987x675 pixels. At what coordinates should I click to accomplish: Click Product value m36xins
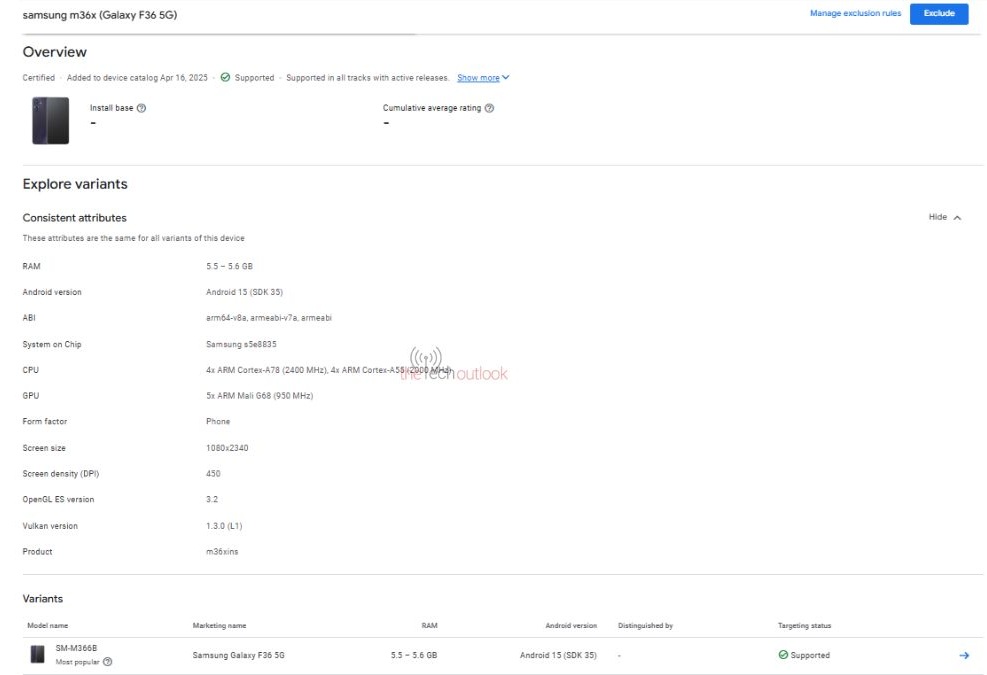(x=222, y=552)
